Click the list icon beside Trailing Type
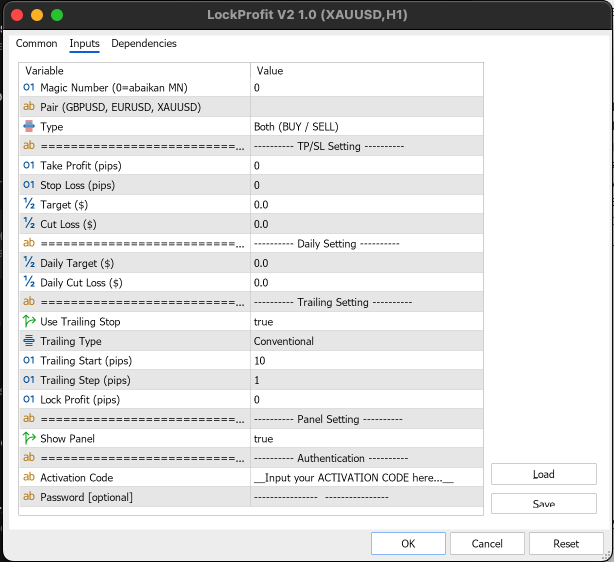 point(28,341)
